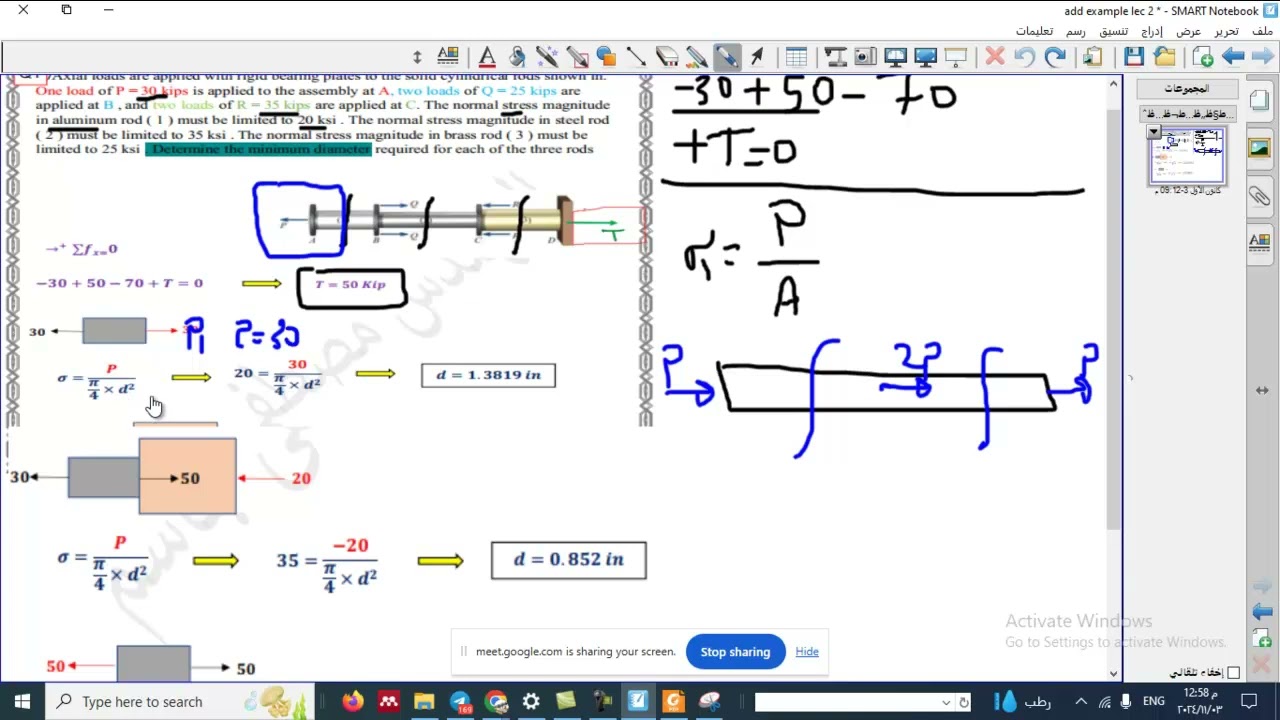Open a file using the folder icon
The image size is (1280, 720).
(1164, 57)
